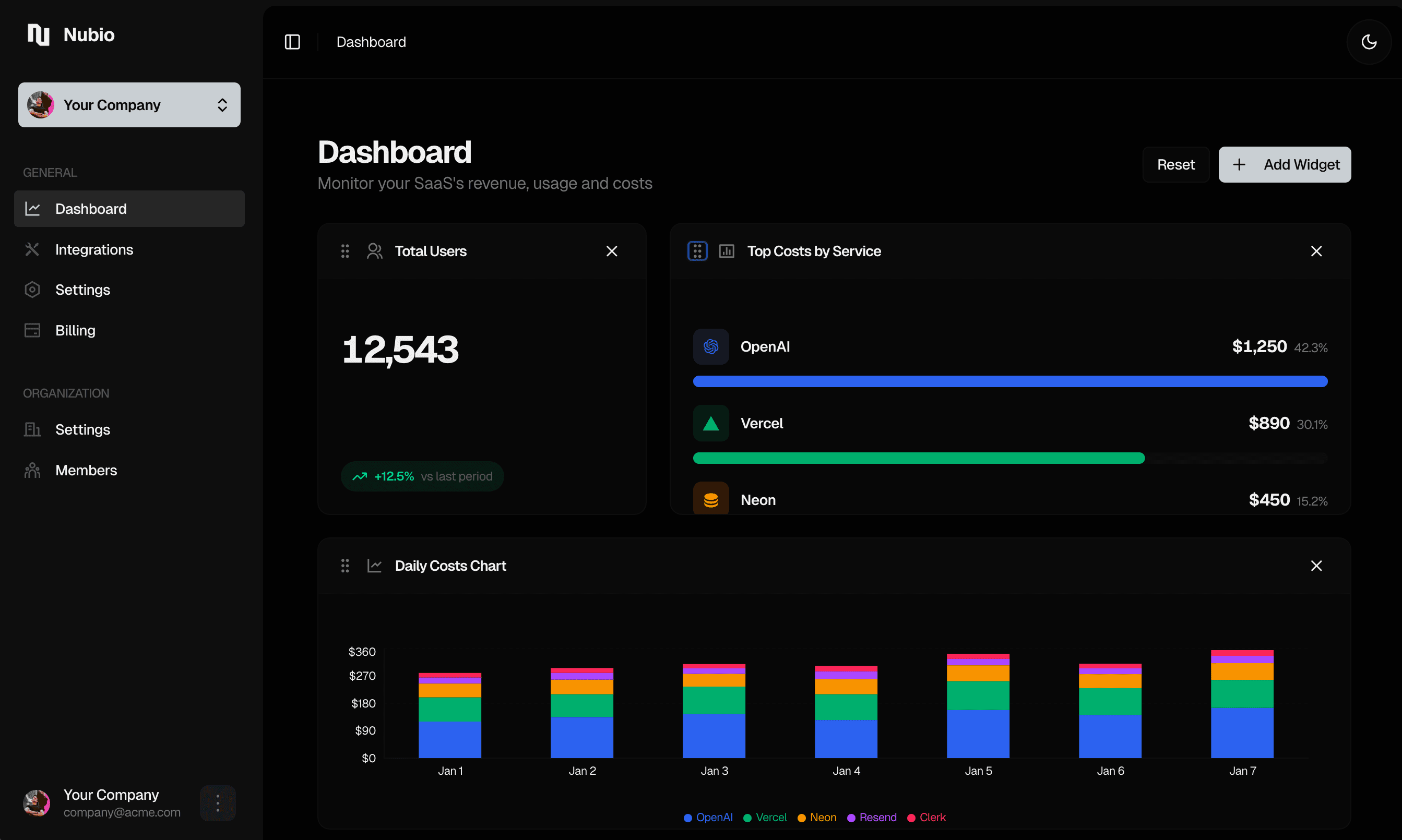Click the Billing card icon in sidebar
This screenshot has width=1402, height=840.
point(32,330)
